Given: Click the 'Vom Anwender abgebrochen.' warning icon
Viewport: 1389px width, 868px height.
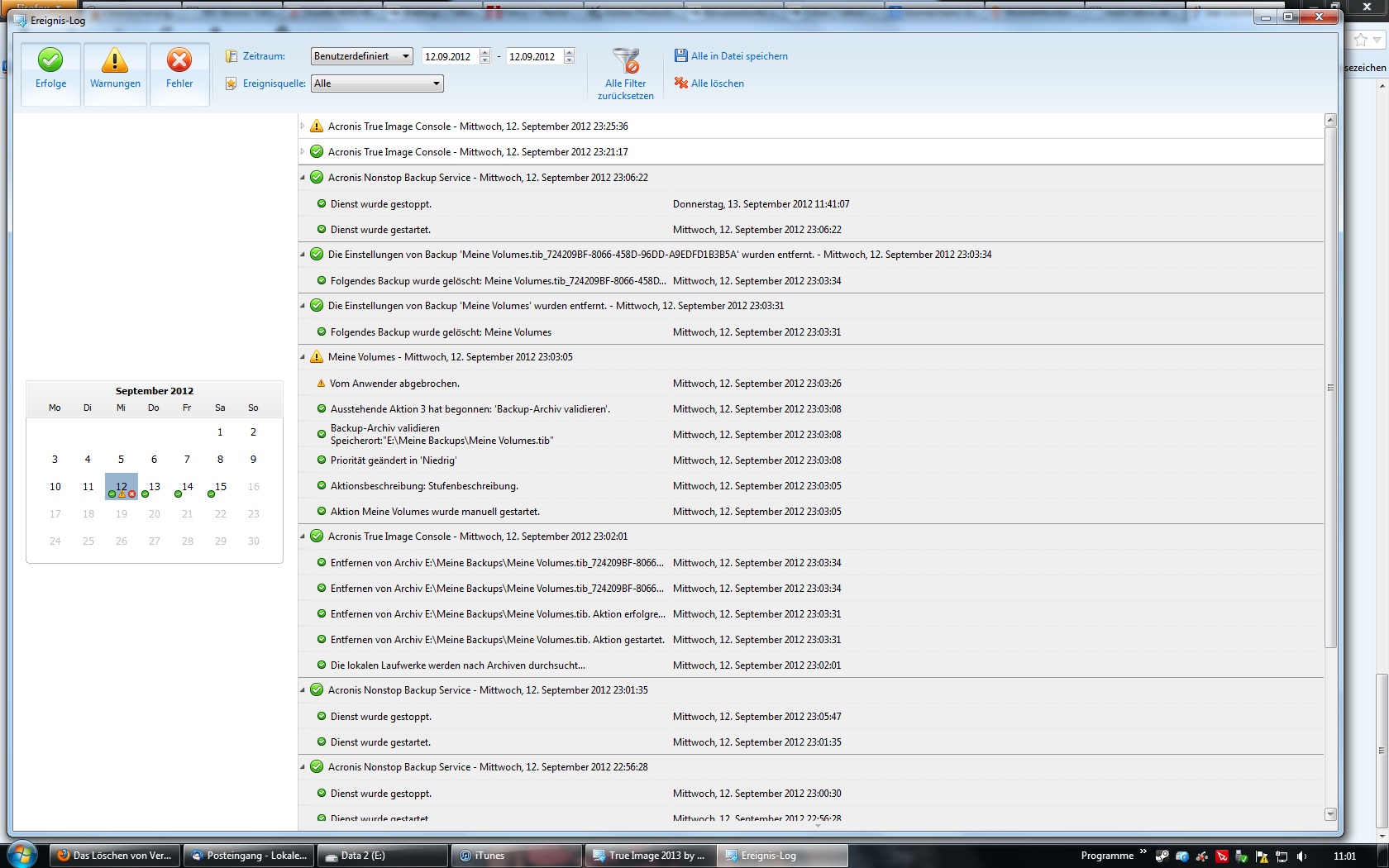Looking at the screenshot, I should point(322,384).
